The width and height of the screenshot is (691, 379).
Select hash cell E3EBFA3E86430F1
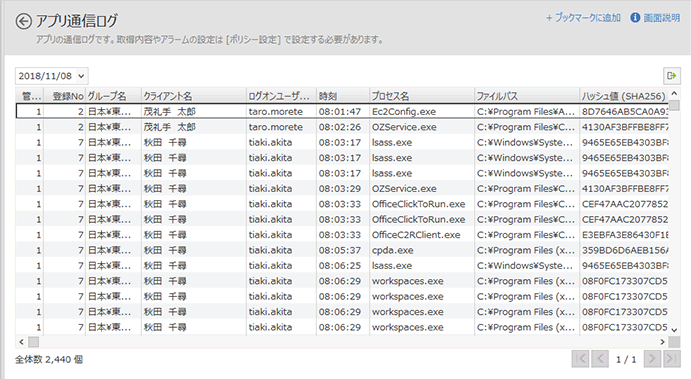(x=624, y=235)
